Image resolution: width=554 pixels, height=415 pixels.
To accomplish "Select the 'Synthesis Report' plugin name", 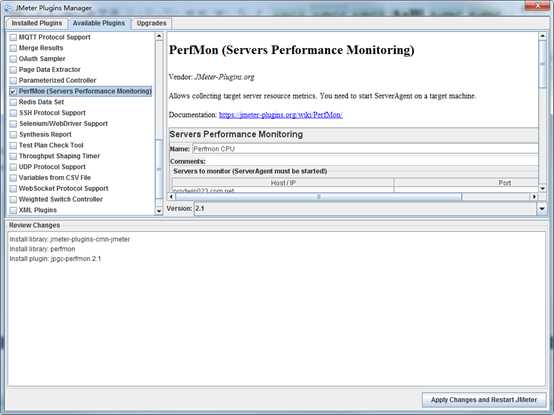I will tap(45, 134).
